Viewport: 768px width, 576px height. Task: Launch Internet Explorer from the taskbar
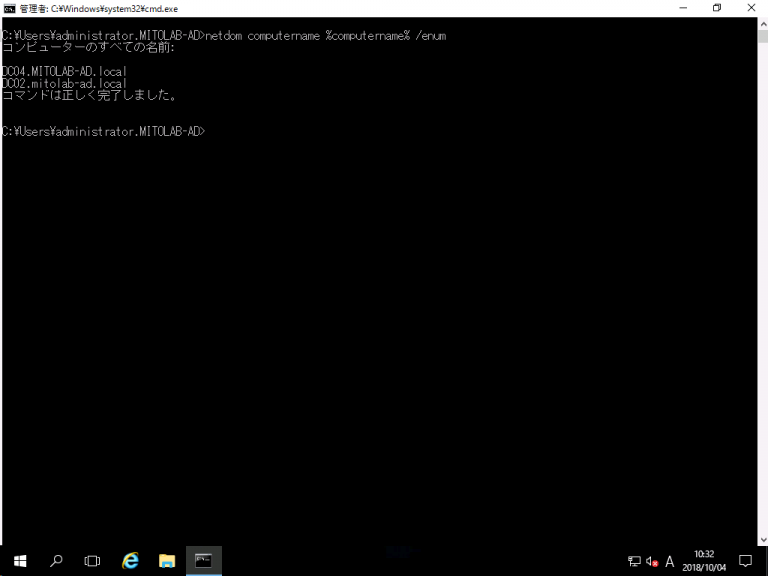click(130, 561)
